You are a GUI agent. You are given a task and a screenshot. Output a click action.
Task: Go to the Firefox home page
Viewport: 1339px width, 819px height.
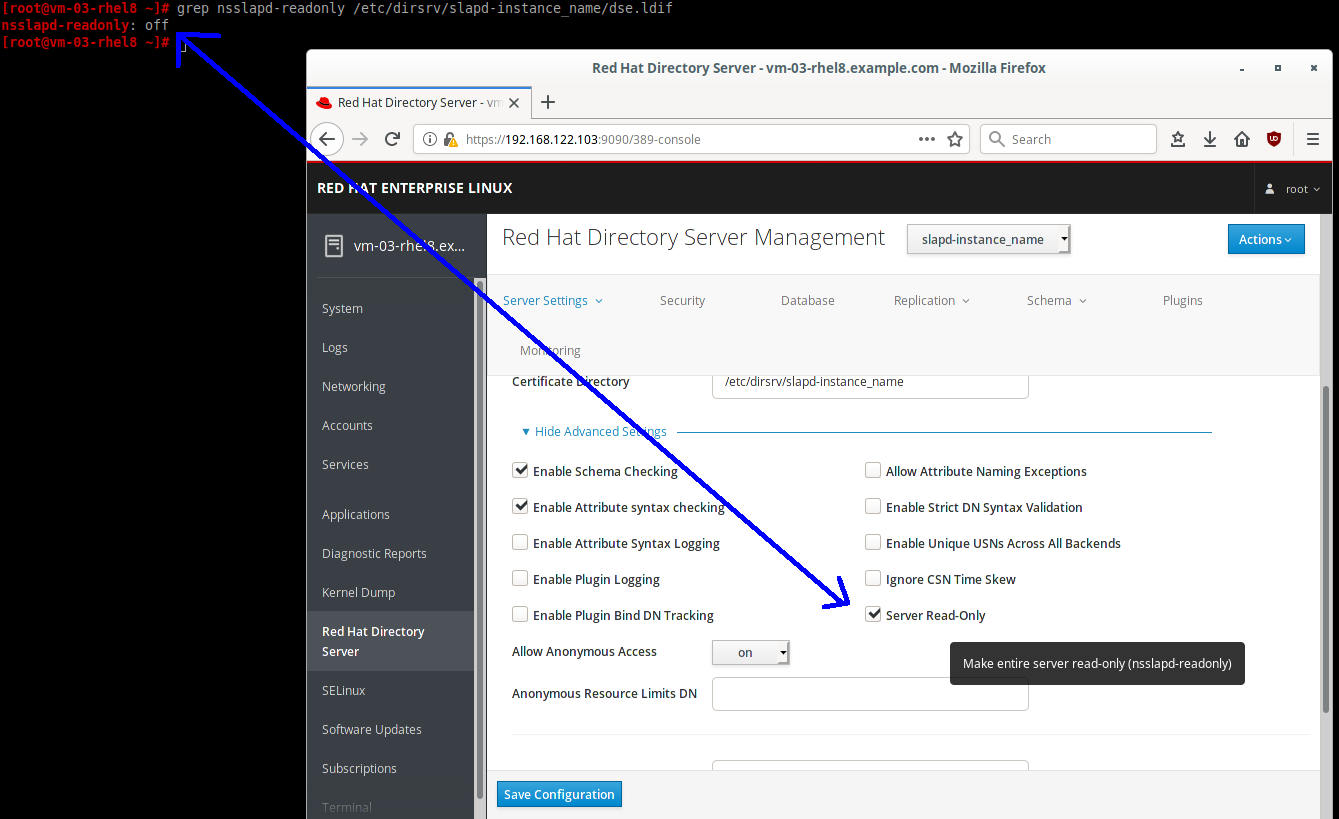point(1242,139)
